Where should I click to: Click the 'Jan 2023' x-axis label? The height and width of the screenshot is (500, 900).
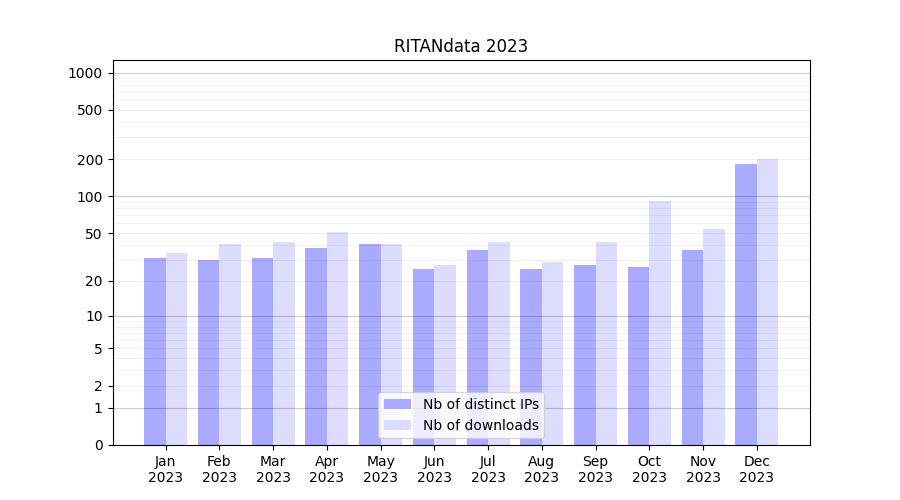[x=165, y=469]
